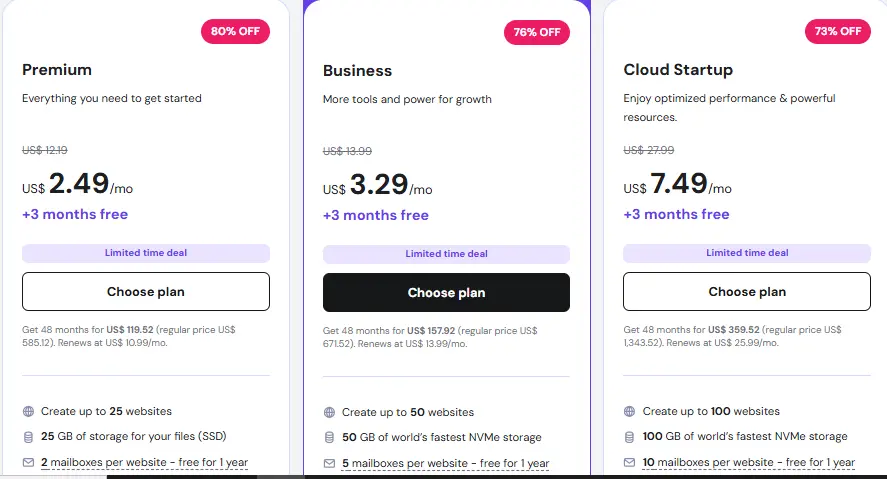Click the 80% OFF badge
This screenshot has width=887, height=479.
point(235,31)
